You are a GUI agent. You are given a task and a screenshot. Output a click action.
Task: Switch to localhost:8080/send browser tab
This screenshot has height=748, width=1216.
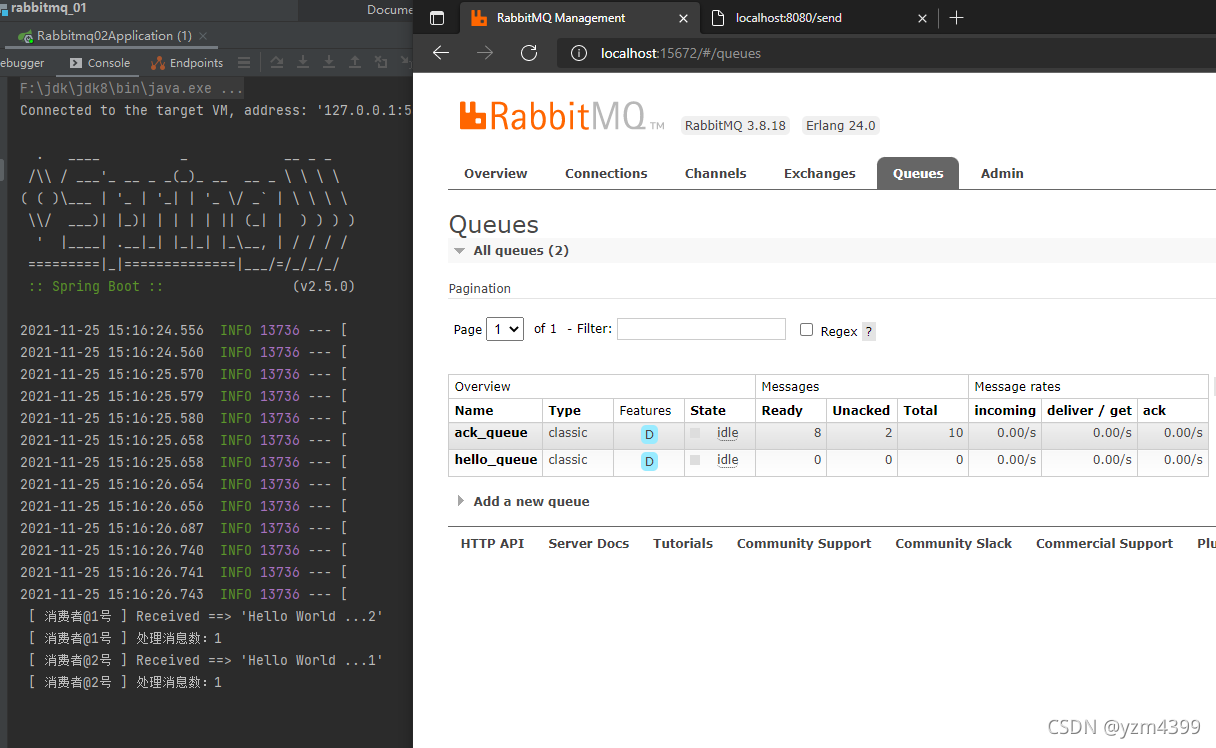coord(818,18)
